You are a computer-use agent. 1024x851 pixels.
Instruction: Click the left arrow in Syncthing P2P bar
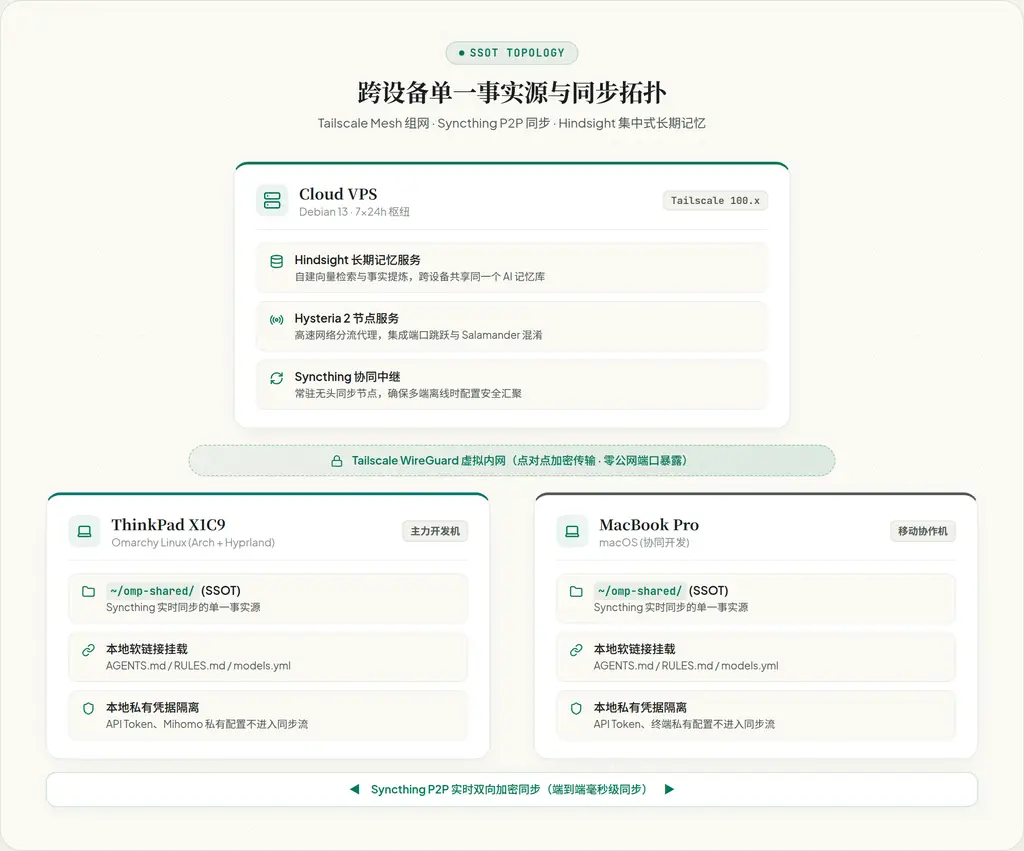click(355, 789)
